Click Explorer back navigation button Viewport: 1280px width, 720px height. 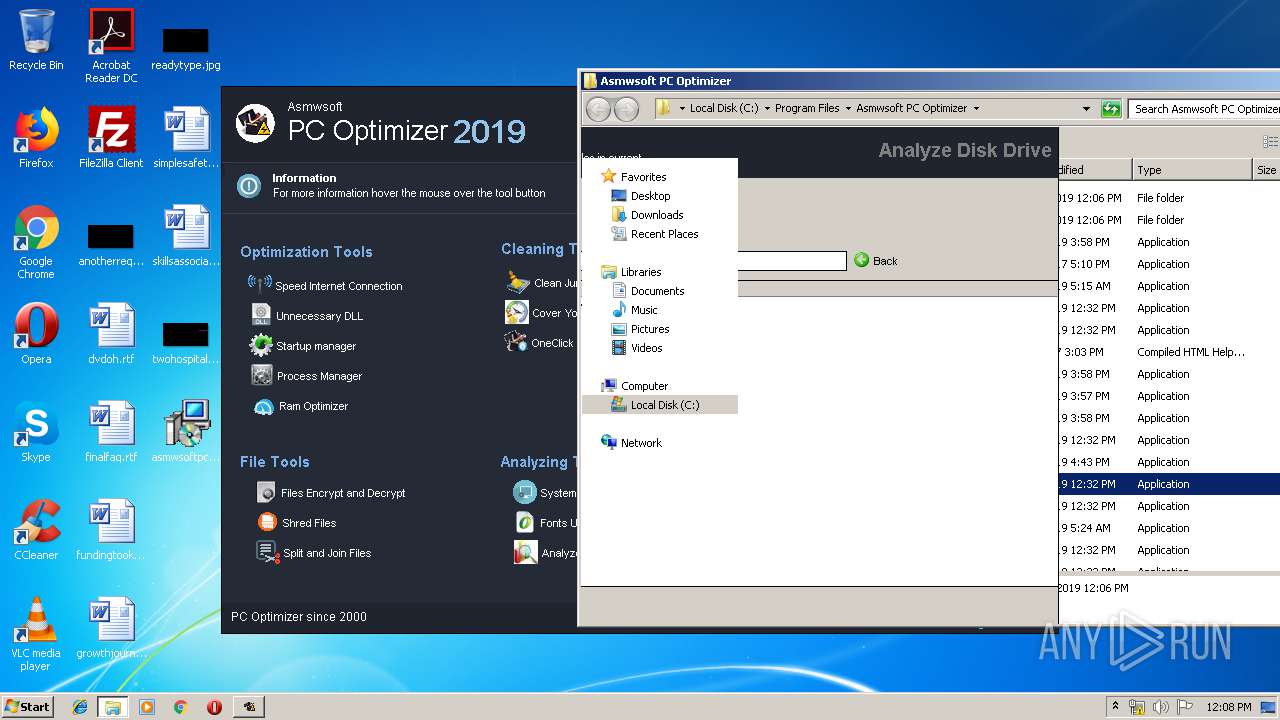598,109
